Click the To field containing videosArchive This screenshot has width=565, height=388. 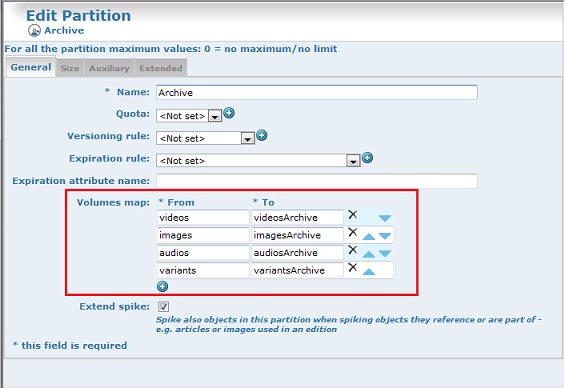[x=297, y=217]
